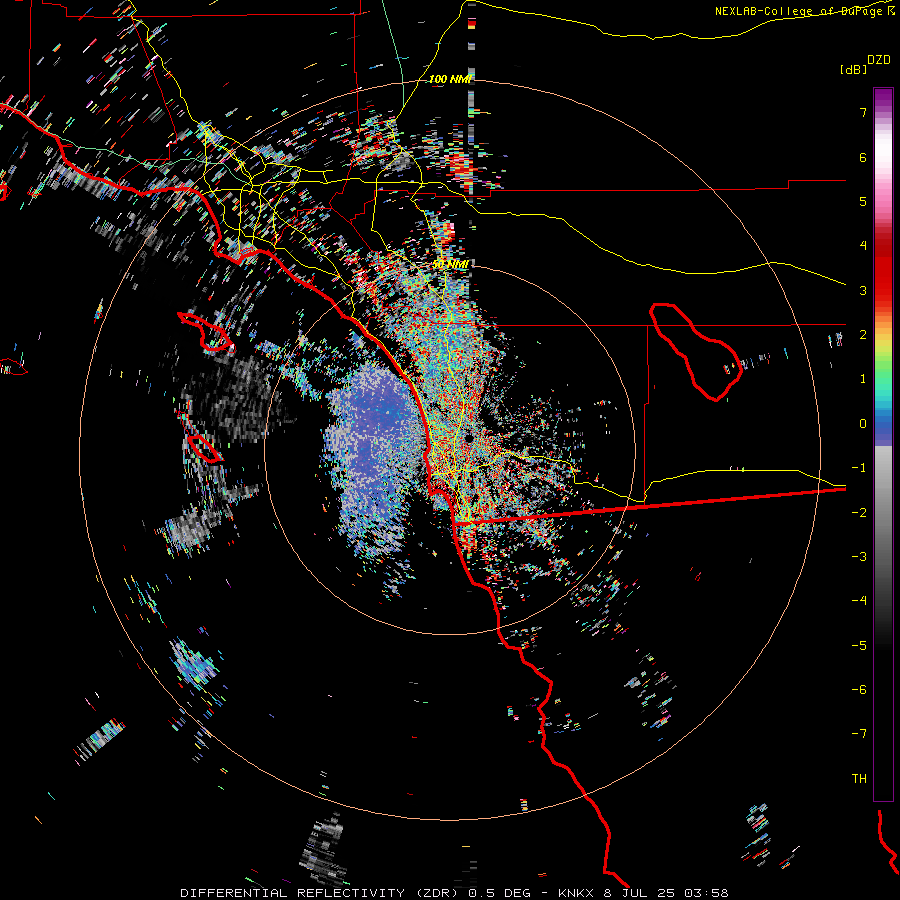Click the -2 value on the color scale
The width and height of the screenshot is (900, 900).
[x=859, y=513]
